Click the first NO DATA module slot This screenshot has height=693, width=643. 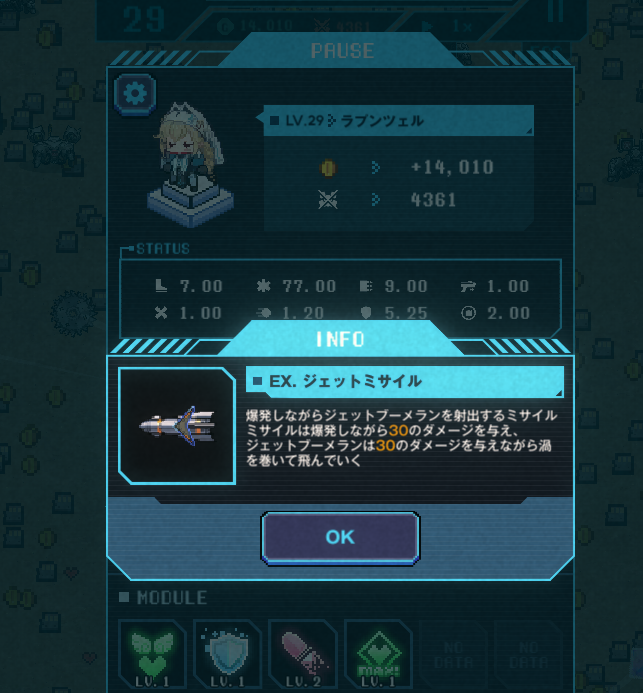point(453,655)
